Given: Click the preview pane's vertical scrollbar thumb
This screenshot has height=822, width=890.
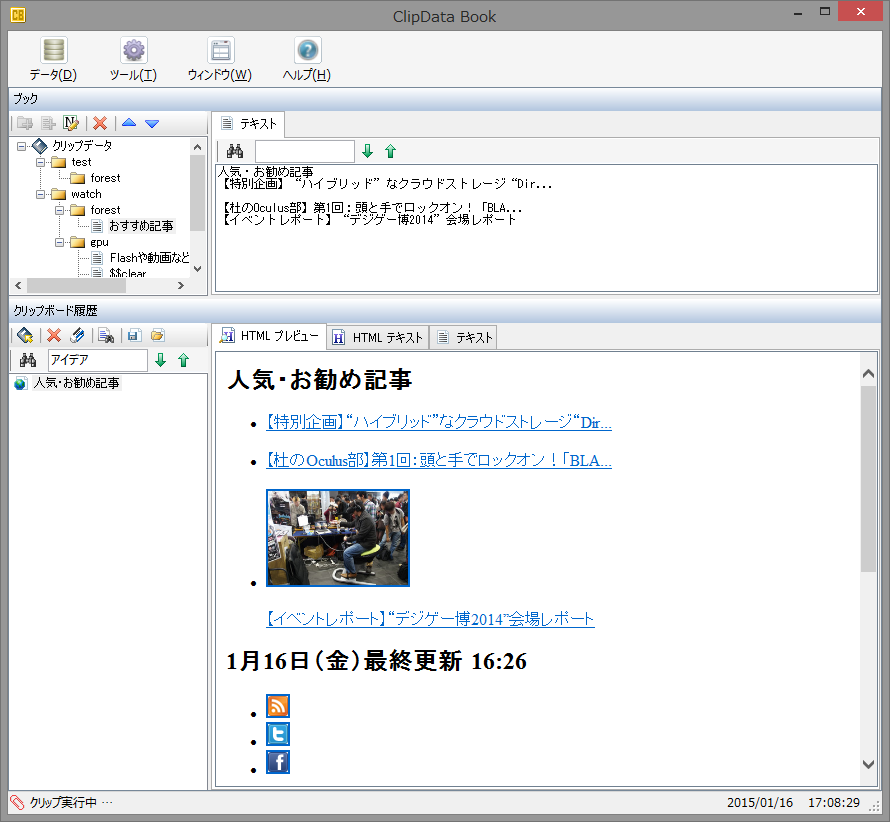Looking at the screenshot, I should (x=868, y=479).
